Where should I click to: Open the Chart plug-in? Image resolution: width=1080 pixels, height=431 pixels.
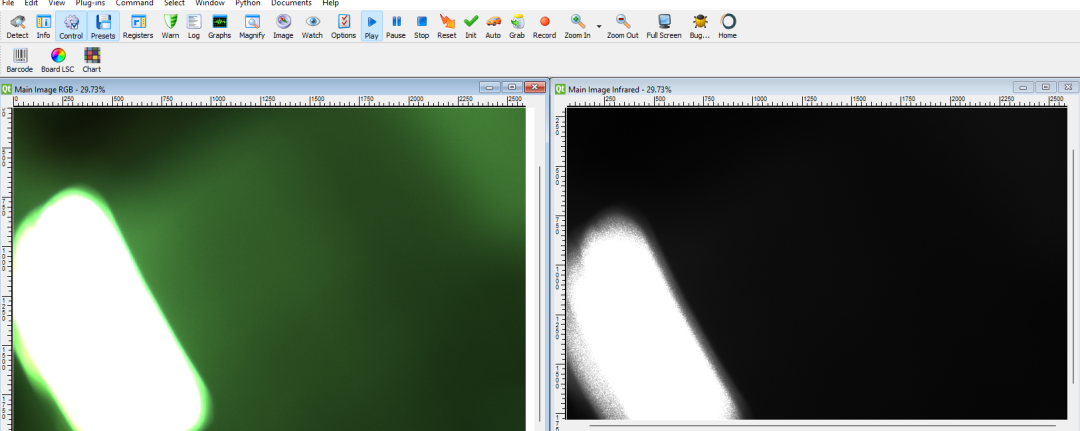(92, 61)
